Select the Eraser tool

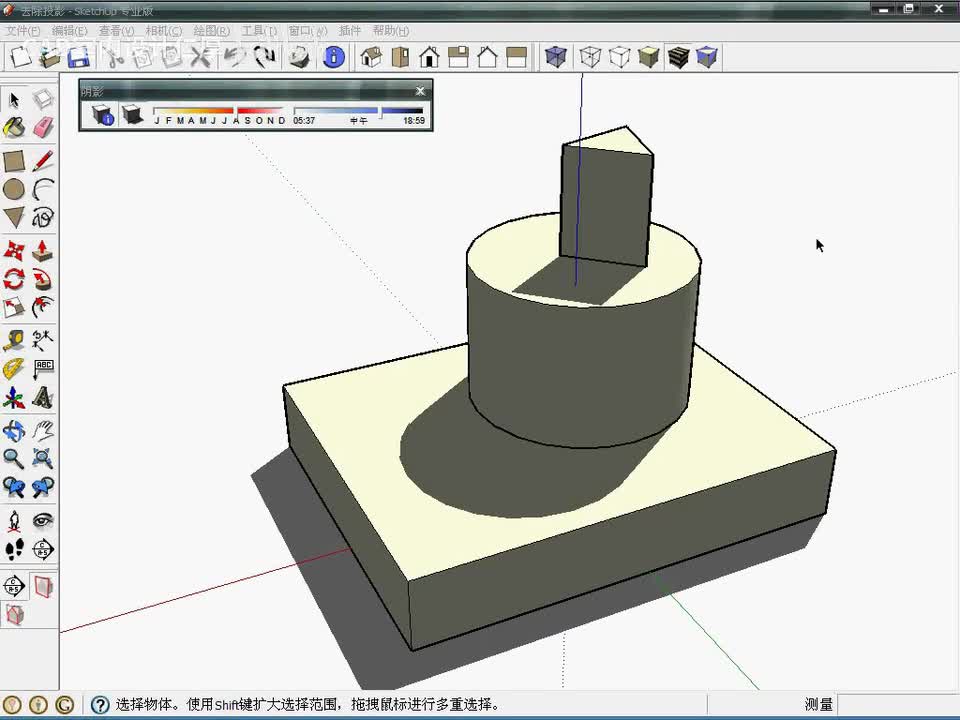tap(43, 128)
